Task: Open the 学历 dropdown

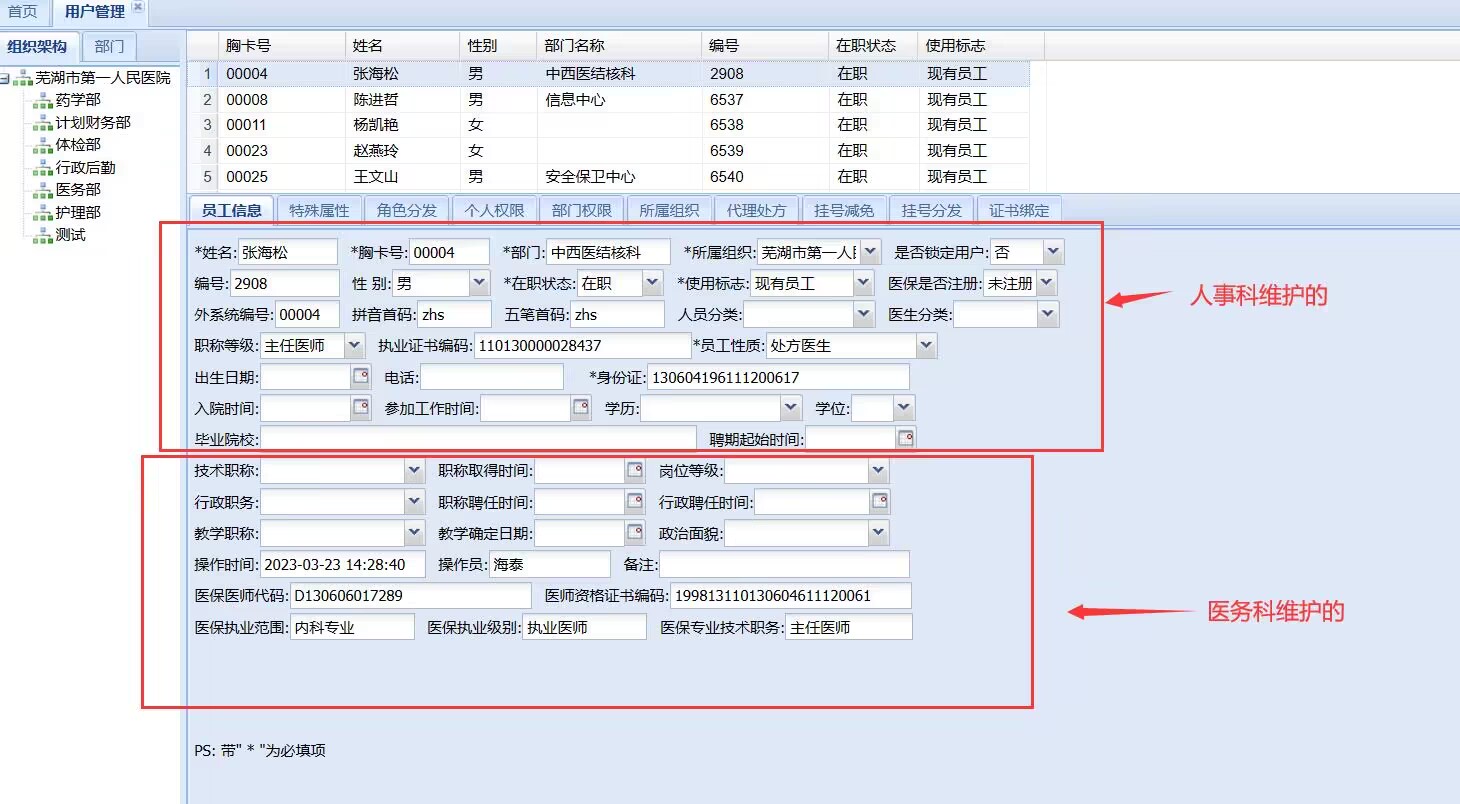Action: [x=792, y=408]
